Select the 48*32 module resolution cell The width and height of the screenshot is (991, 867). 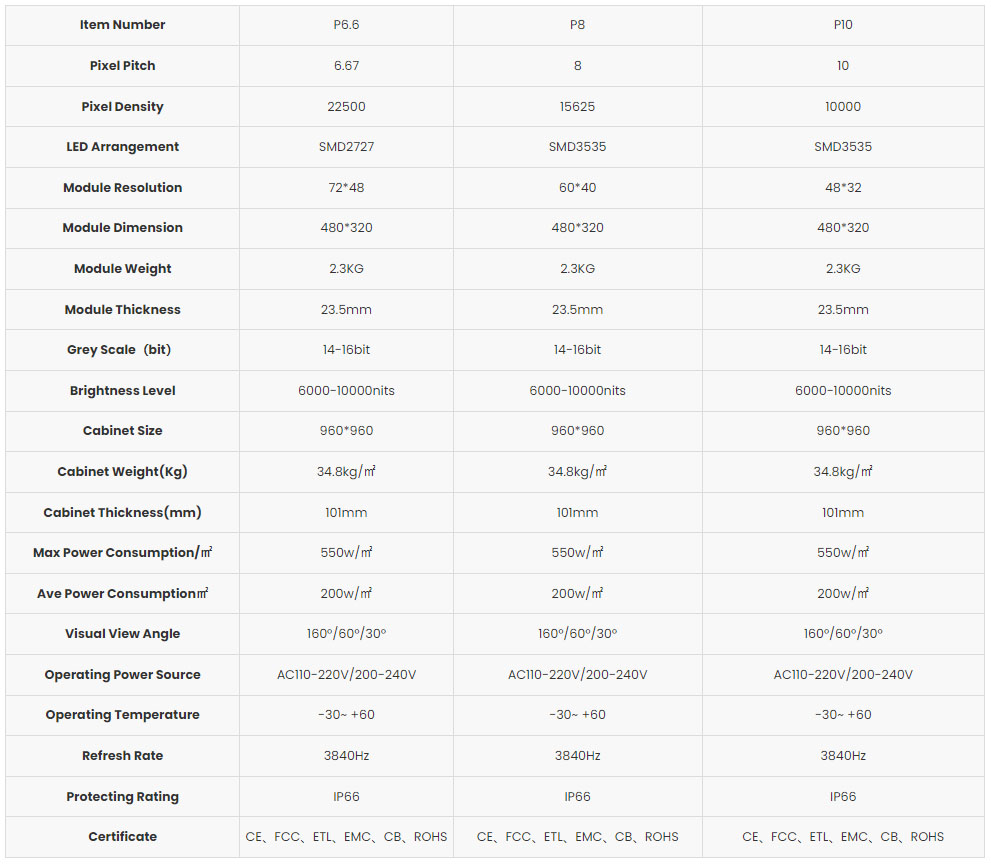pos(842,188)
